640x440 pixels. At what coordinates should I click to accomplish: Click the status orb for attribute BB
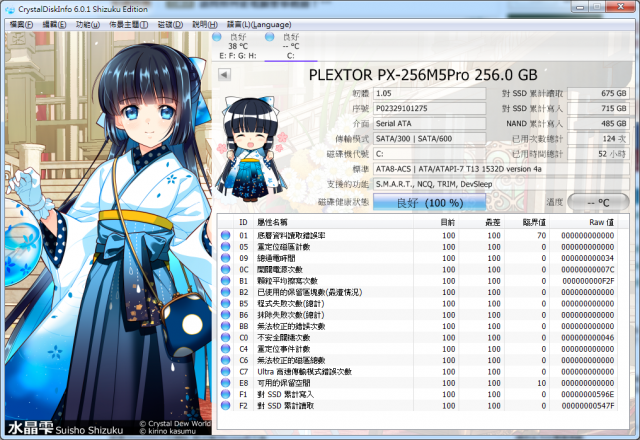pos(225,326)
